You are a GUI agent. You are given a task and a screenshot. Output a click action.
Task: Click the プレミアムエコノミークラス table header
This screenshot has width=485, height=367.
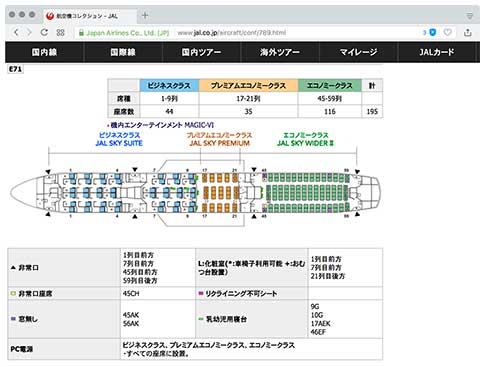point(248,86)
